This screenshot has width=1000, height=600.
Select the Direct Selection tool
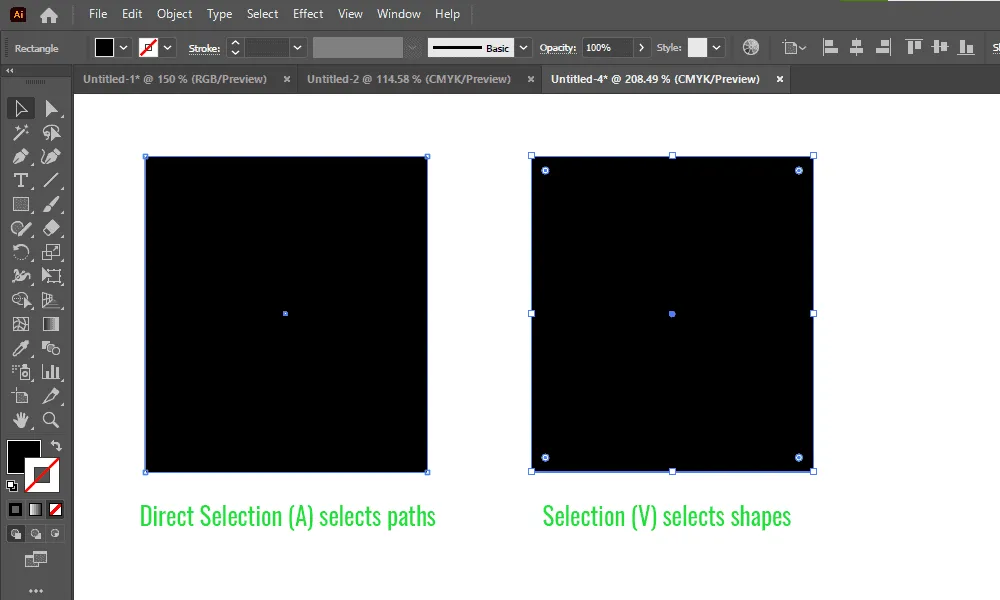pyautogui.click(x=51, y=108)
